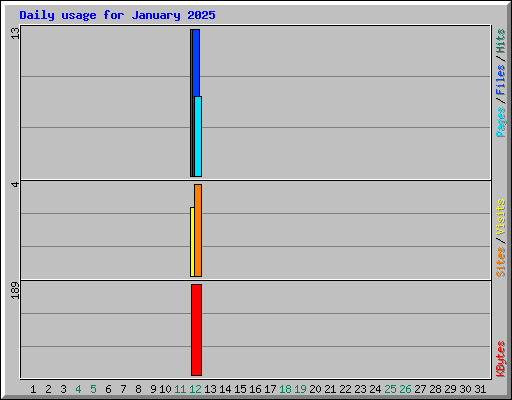This screenshot has width=512, height=400.
Task: Click day '10' on the x-axis
Action: click(165, 389)
